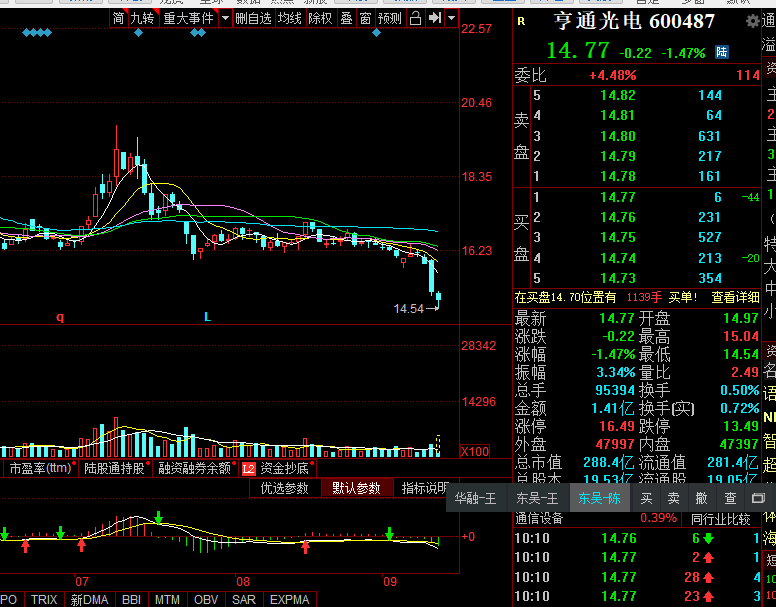Click the yellow R badge beside stock name
This screenshot has width=776, height=607.
click(521, 21)
